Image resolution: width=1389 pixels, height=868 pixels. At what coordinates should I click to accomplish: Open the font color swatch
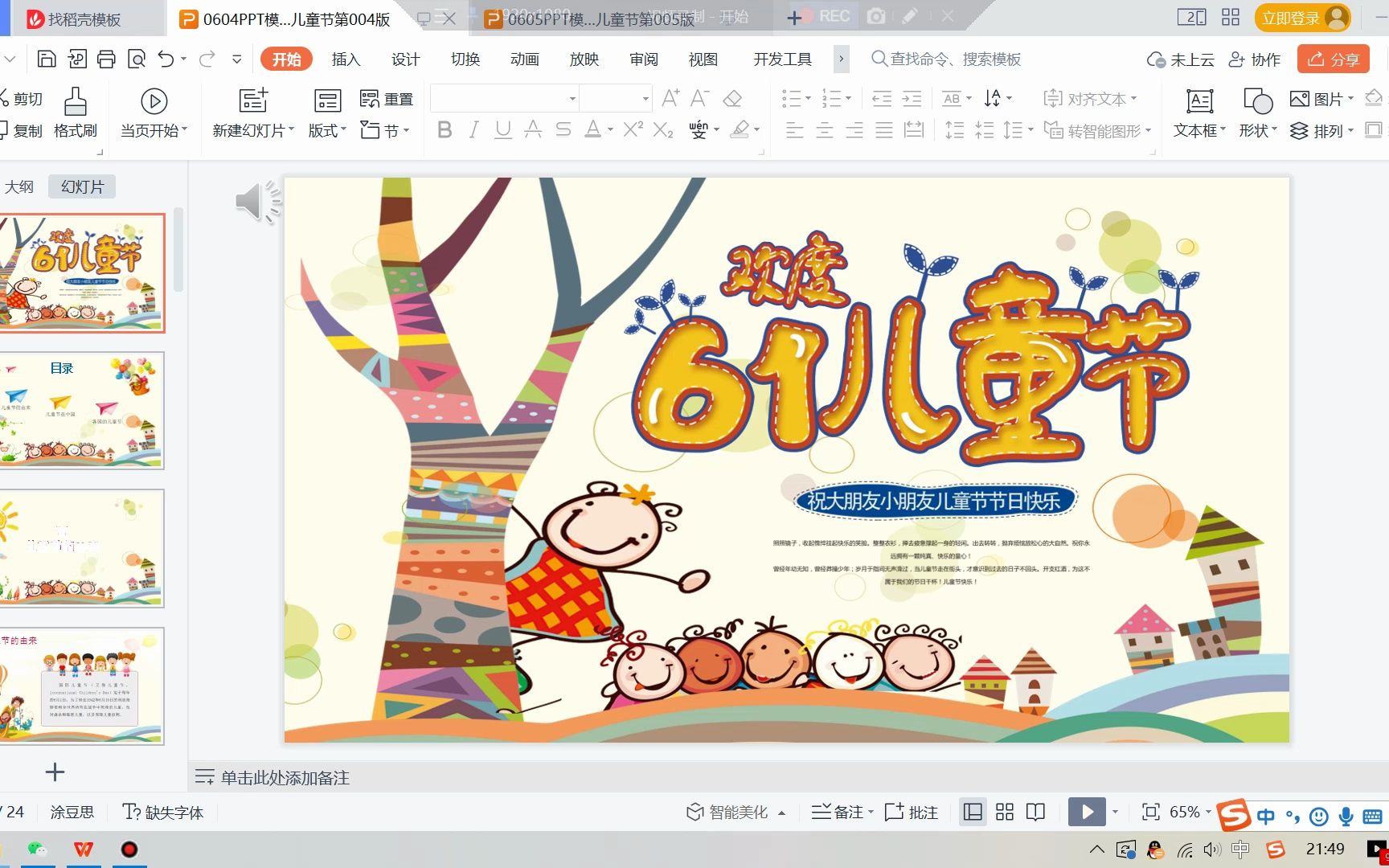(x=592, y=129)
